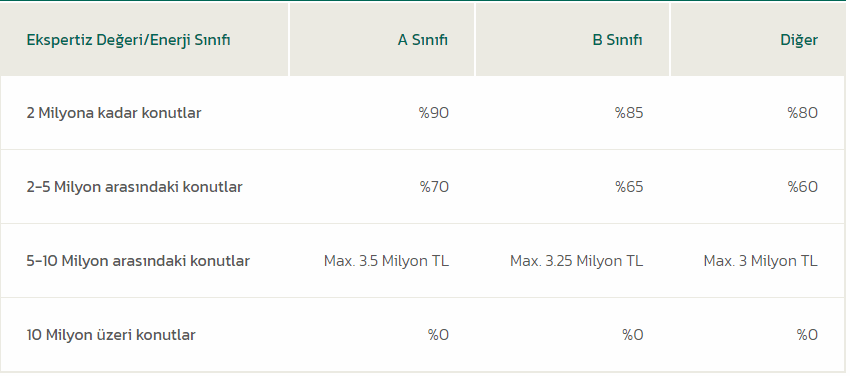Click the %0 value in A Sınıfı column
This screenshot has width=850, height=376.
[x=438, y=335]
